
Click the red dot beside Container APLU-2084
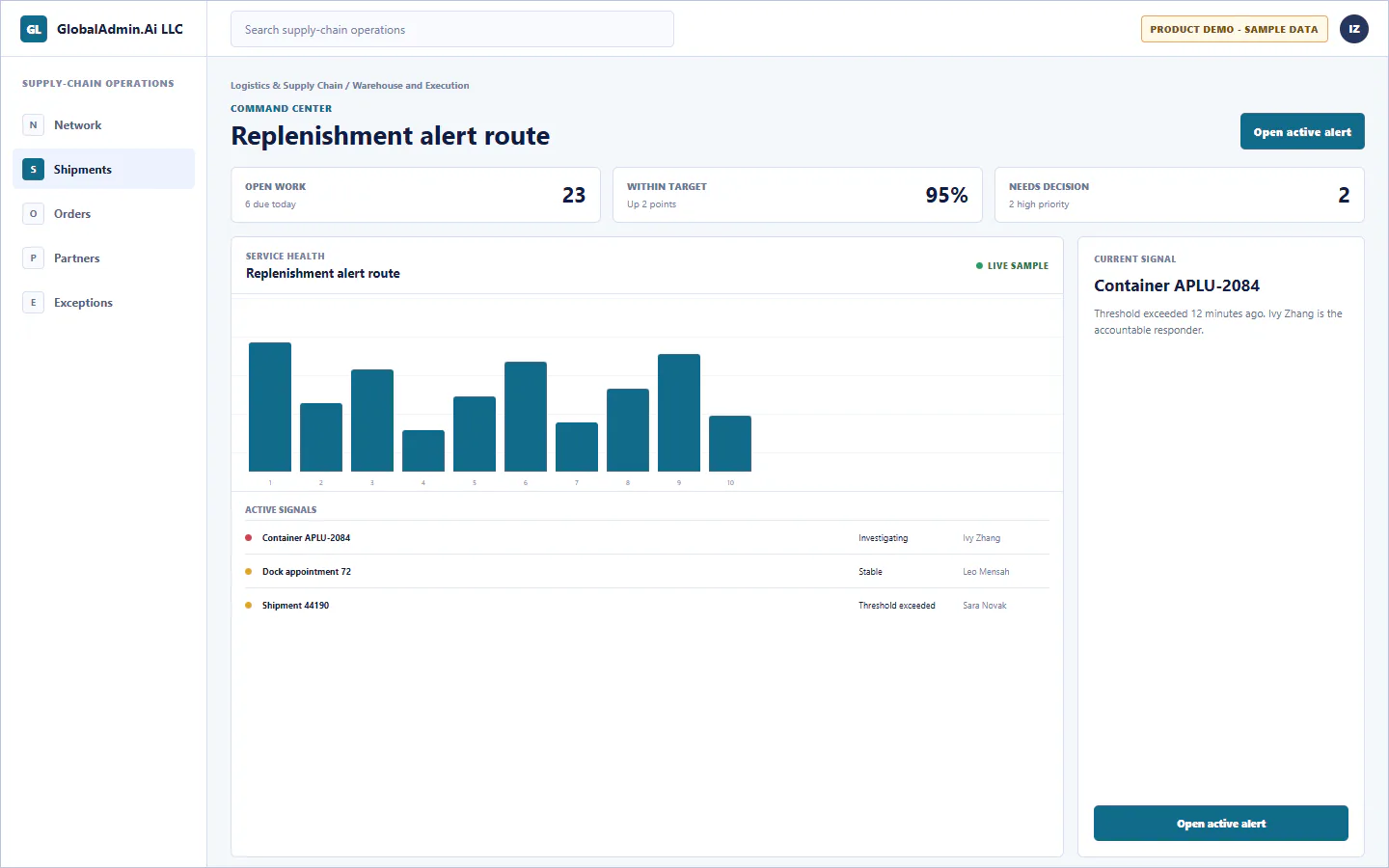(249, 538)
